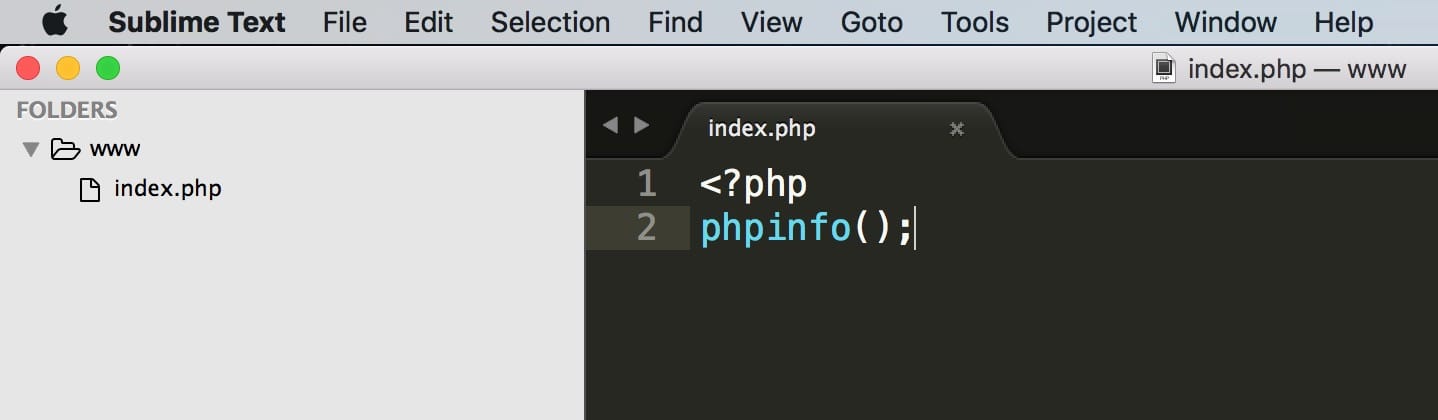Open the Project menu
The height and width of the screenshot is (420, 1438).
1091,22
